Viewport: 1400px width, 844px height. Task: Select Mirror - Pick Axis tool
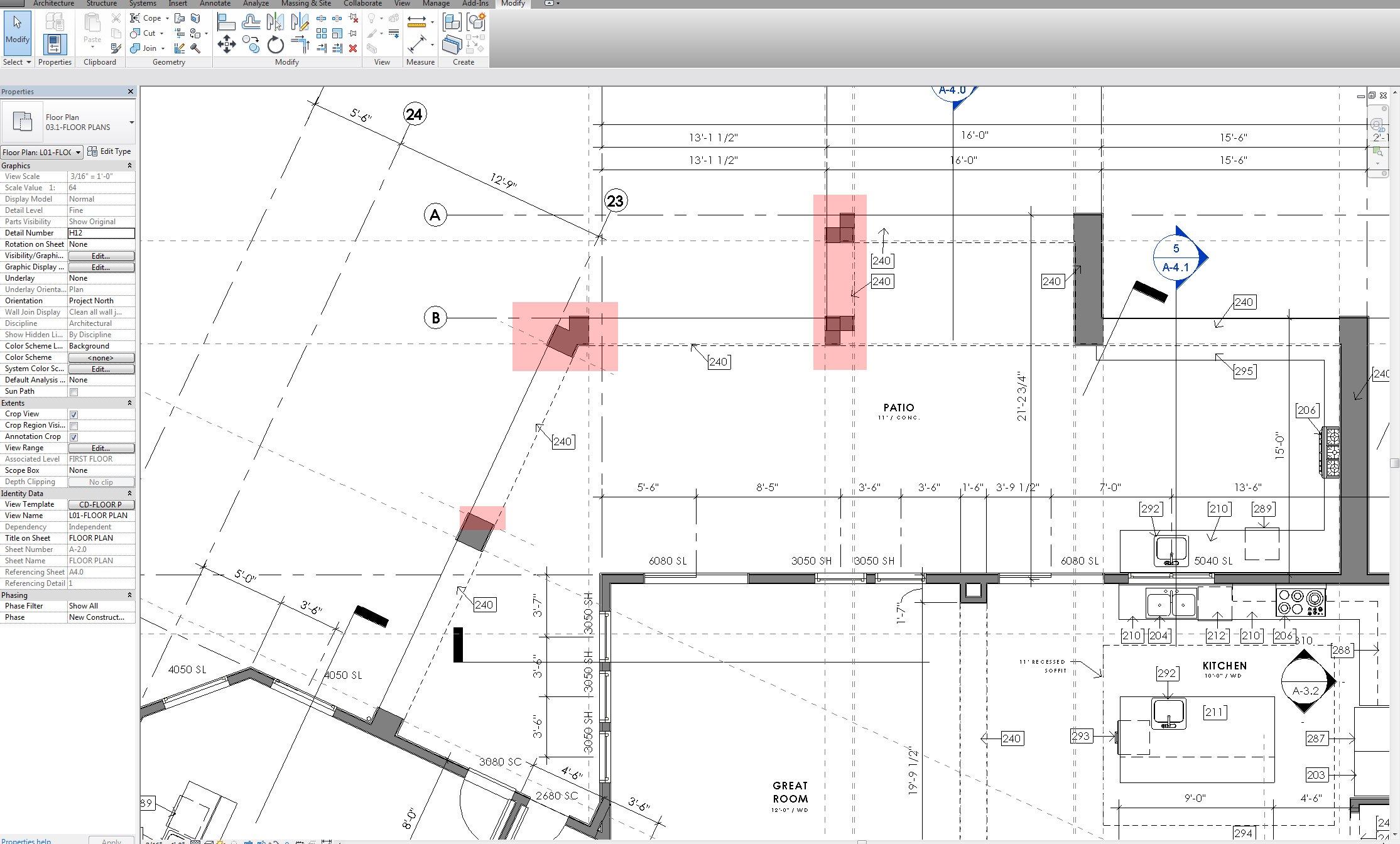click(275, 23)
